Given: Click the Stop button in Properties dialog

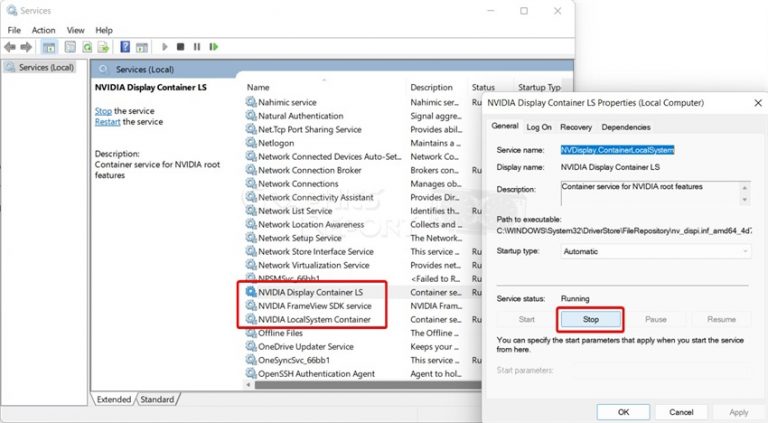Looking at the screenshot, I should [x=591, y=319].
